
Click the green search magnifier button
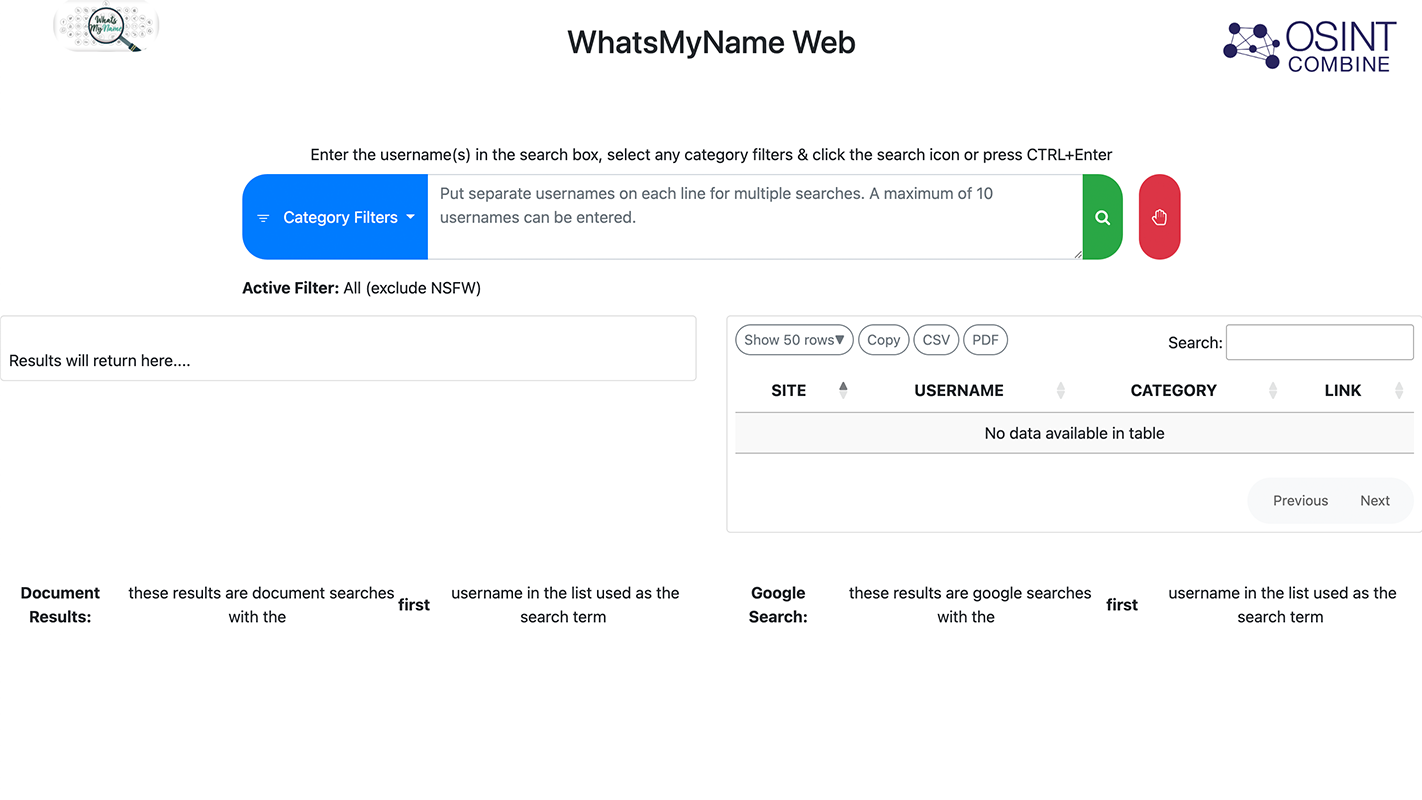tap(1102, 217)
